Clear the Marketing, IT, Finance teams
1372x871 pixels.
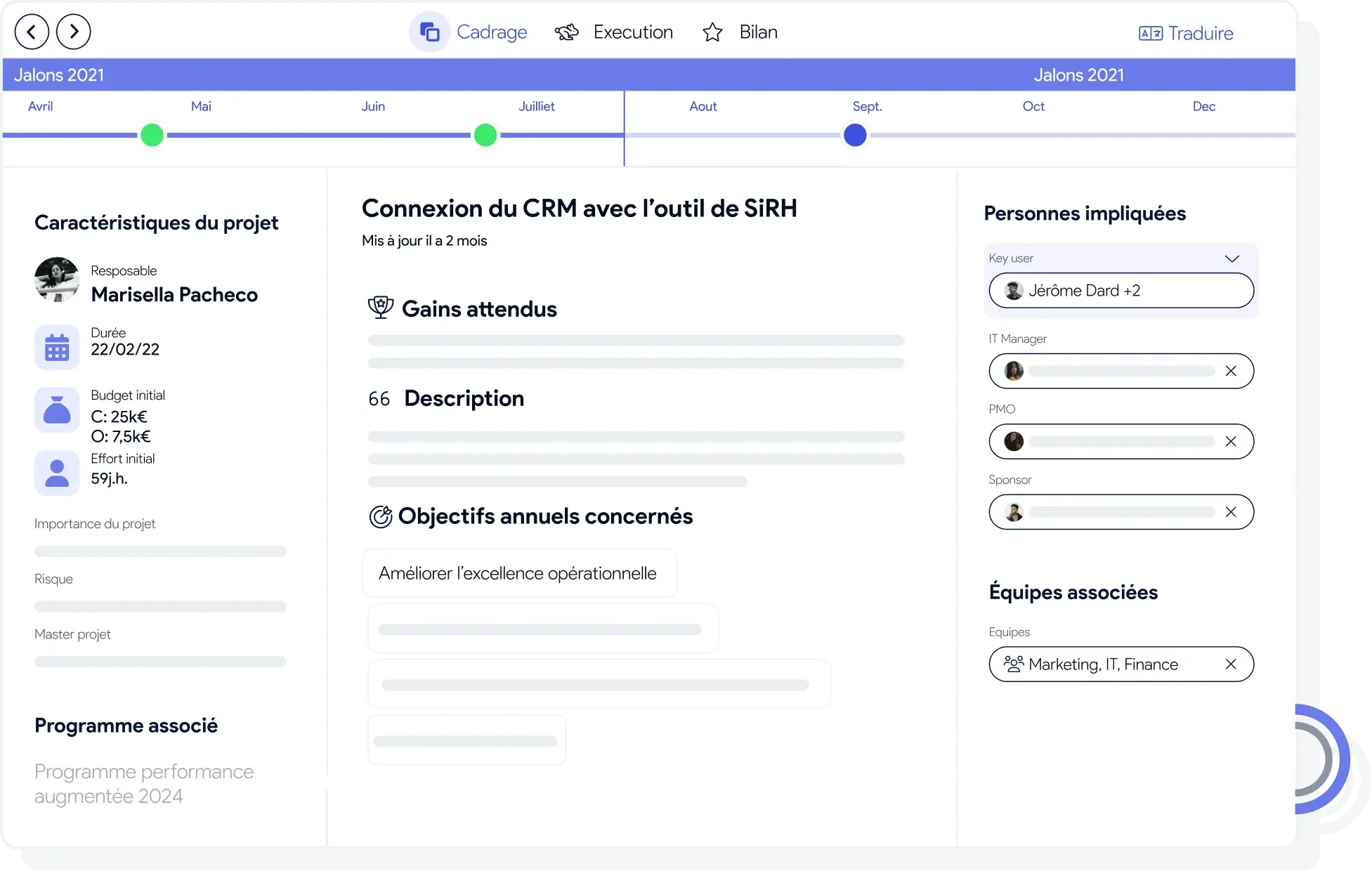tap(1231, 664)
